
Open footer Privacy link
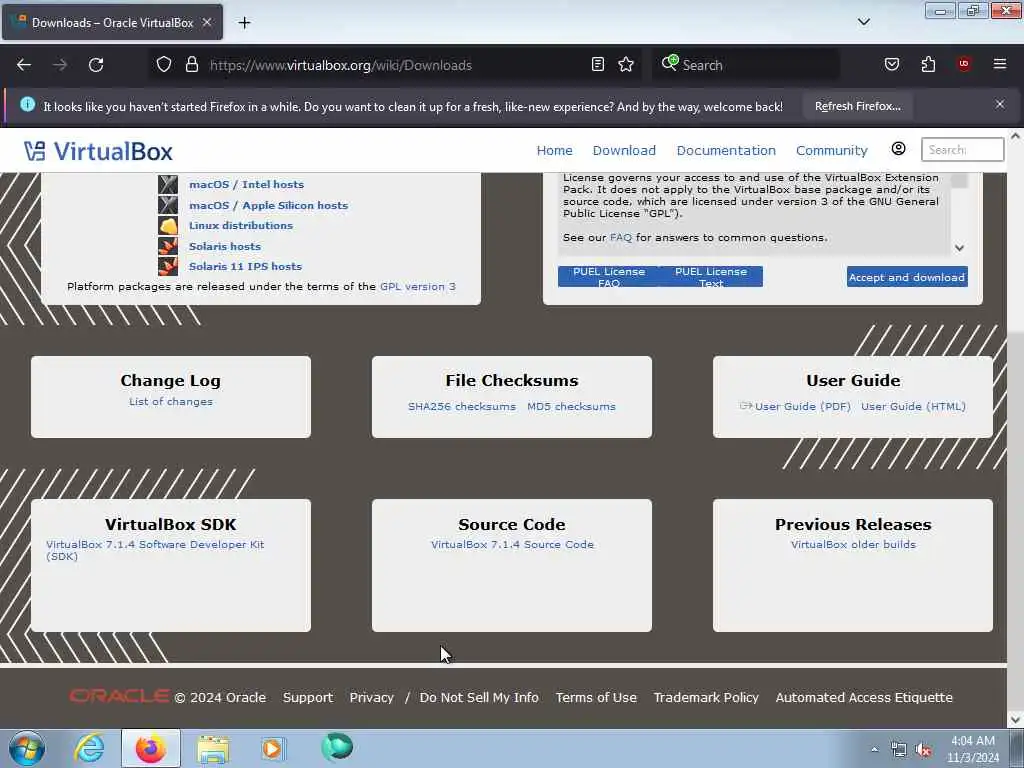click(x=372, y=697)
